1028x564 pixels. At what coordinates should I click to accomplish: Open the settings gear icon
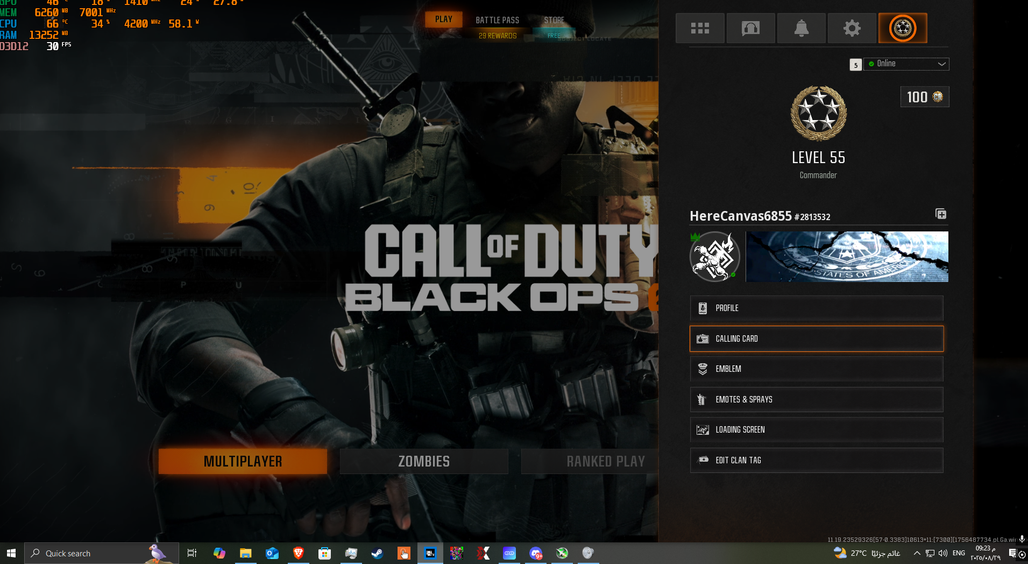coord(852,28)
